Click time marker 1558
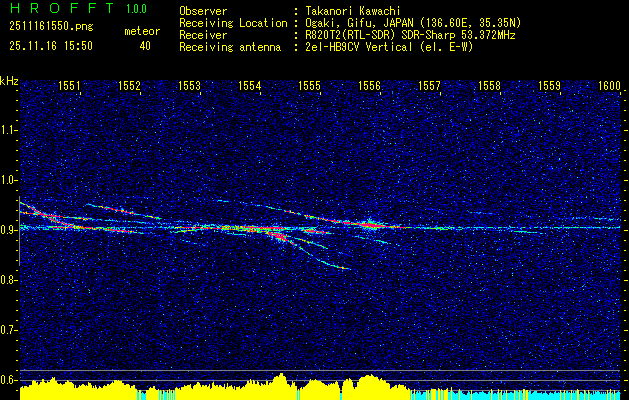The image size is (629, 400). tap(489, 85)
